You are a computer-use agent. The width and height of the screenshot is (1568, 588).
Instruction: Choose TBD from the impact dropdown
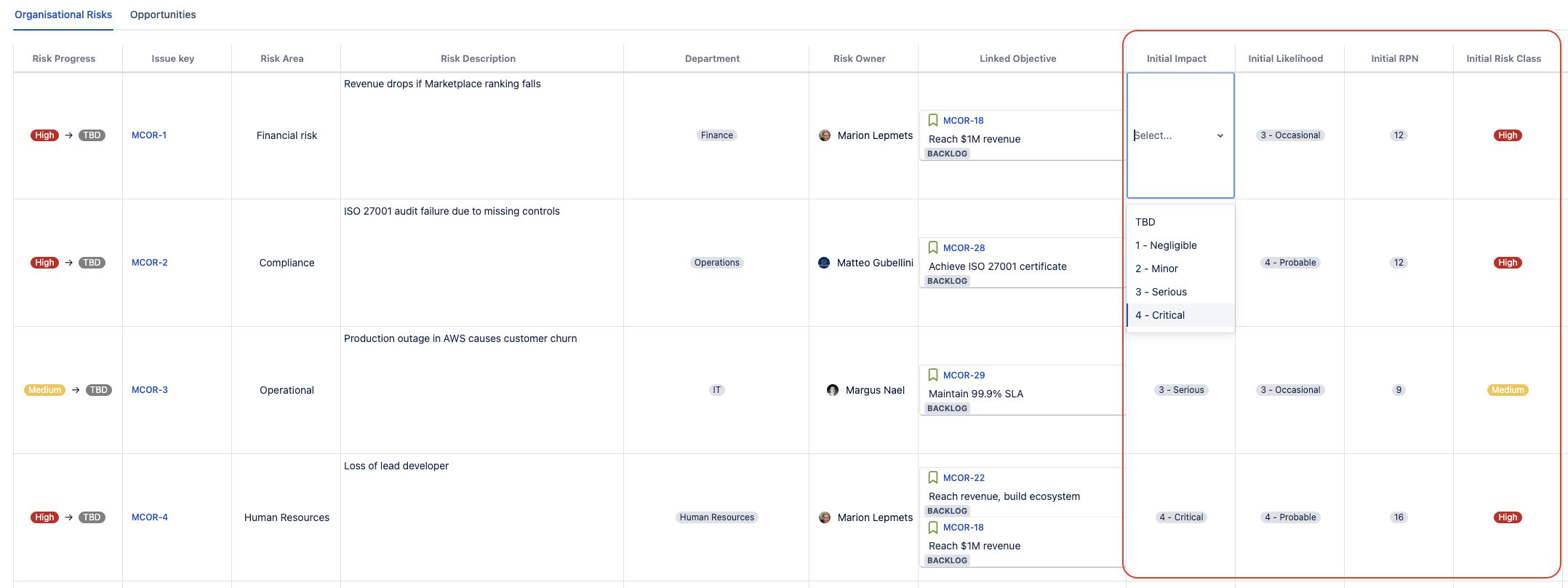(x=1180, y=222)
